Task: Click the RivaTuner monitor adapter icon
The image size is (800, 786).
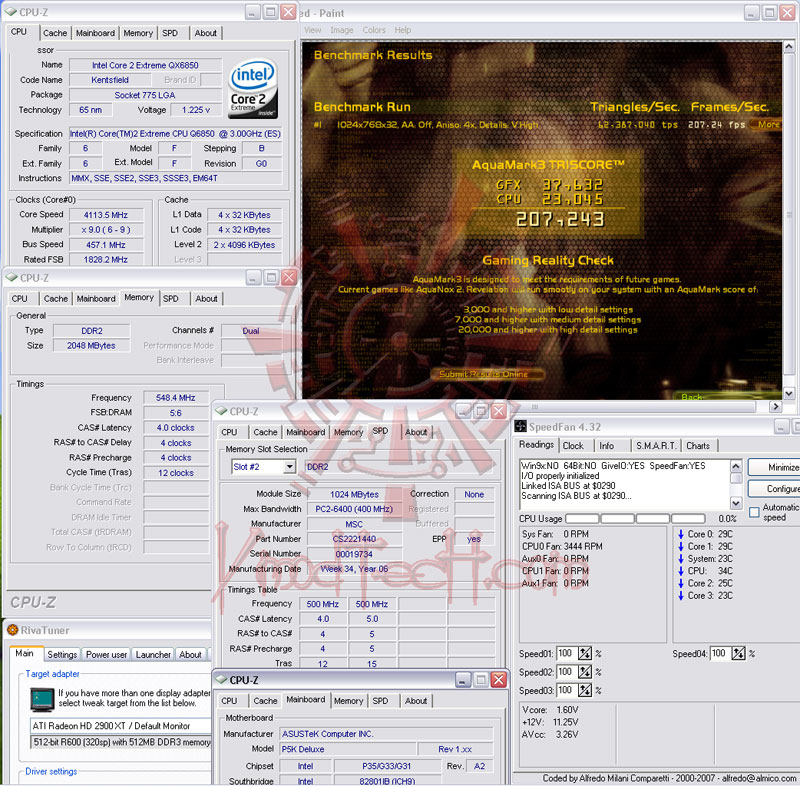Action: 42,700
